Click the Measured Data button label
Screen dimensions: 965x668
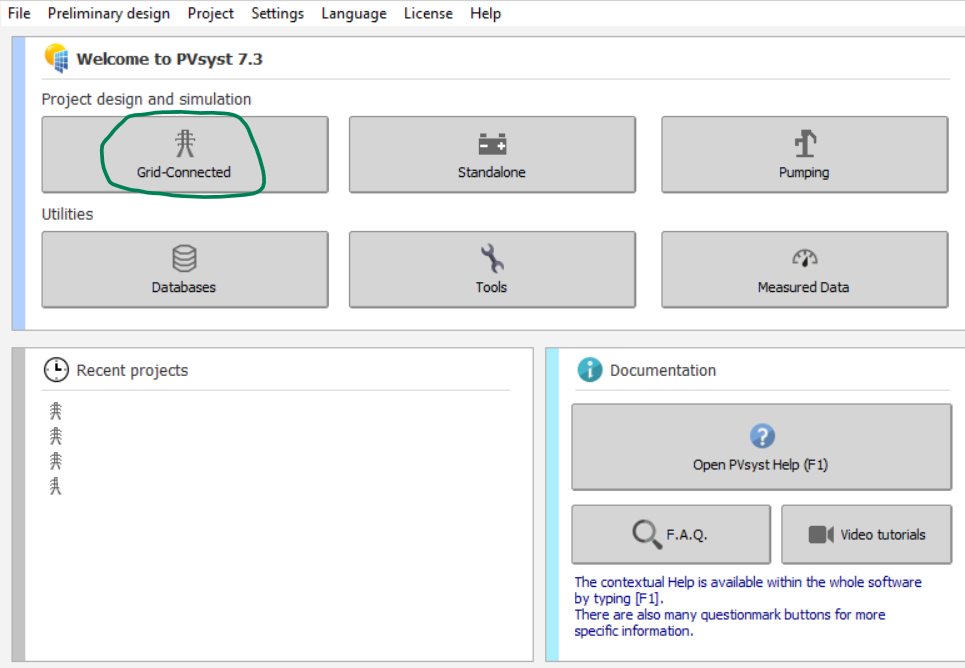pyautogui.click(x=804, y=288)
